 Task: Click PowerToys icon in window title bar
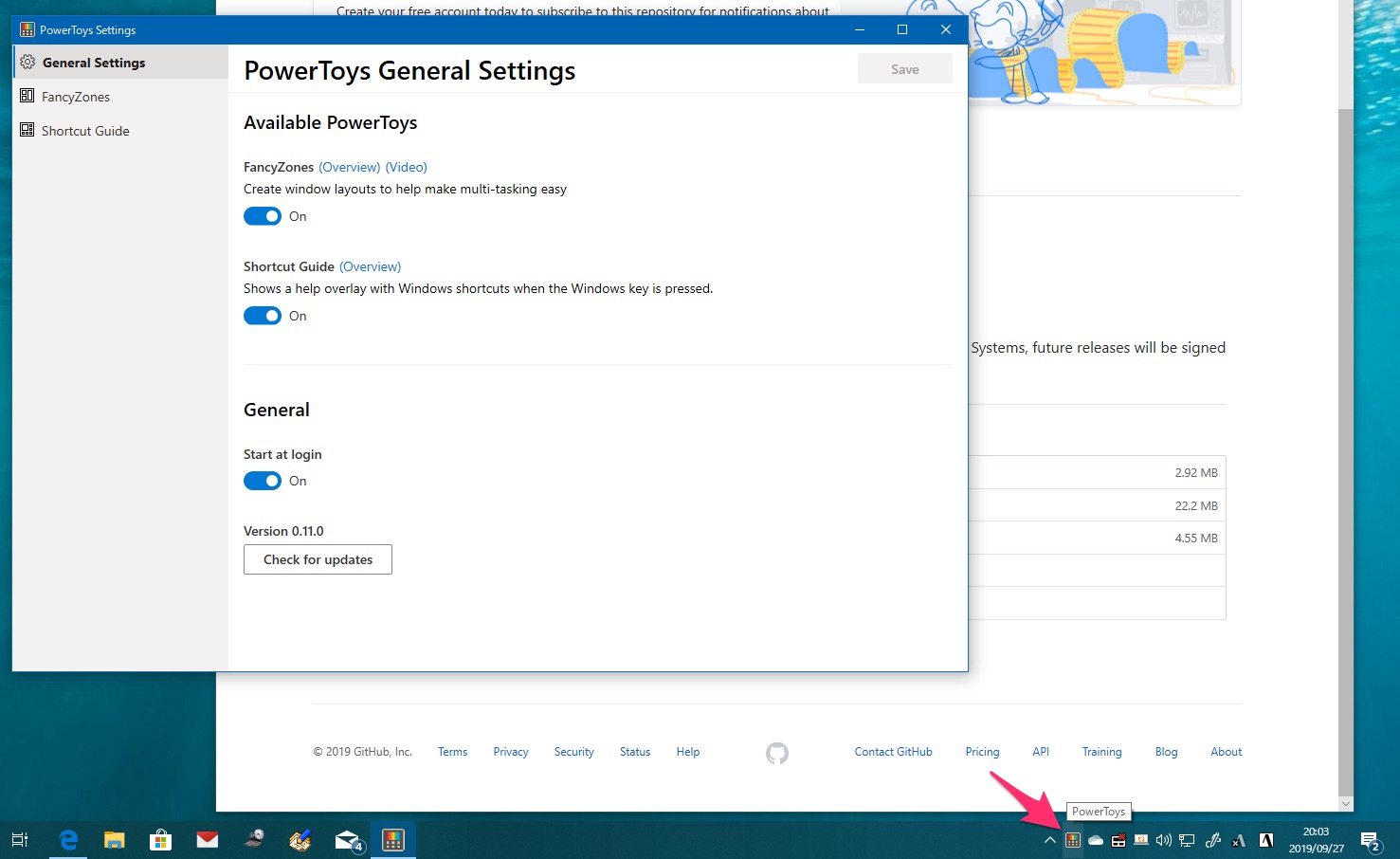27,29
